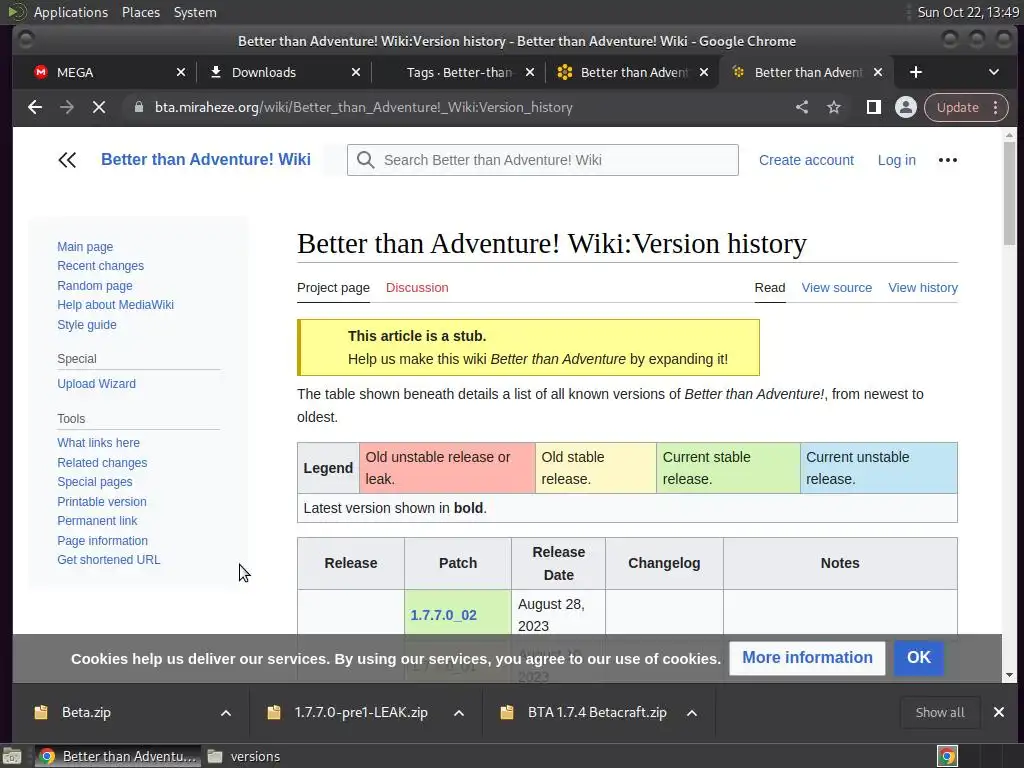Open Main page sidebar link

[85, 247]
